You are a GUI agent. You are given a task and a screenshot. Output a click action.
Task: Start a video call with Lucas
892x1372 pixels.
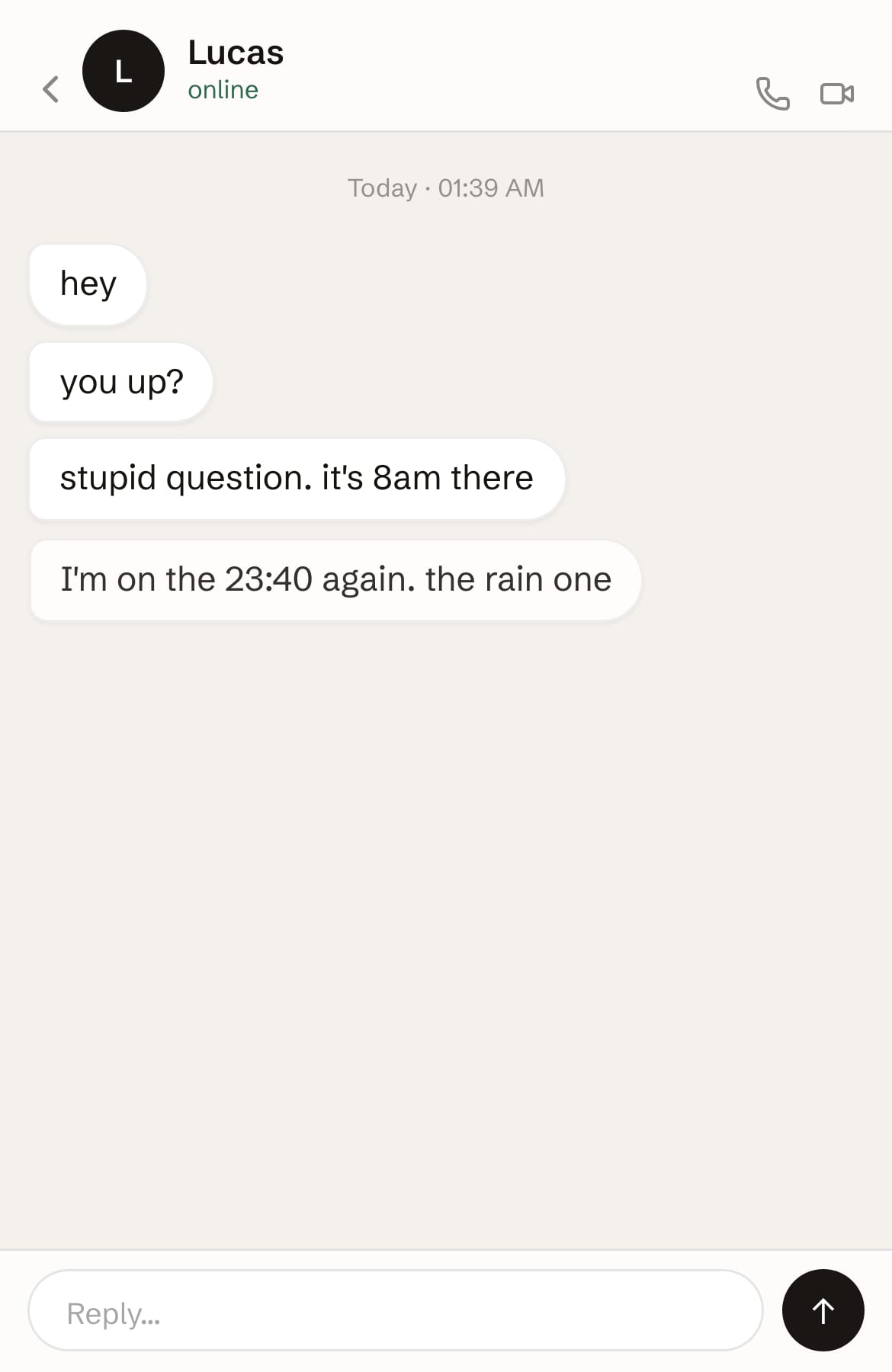click(x=837, y=93)
